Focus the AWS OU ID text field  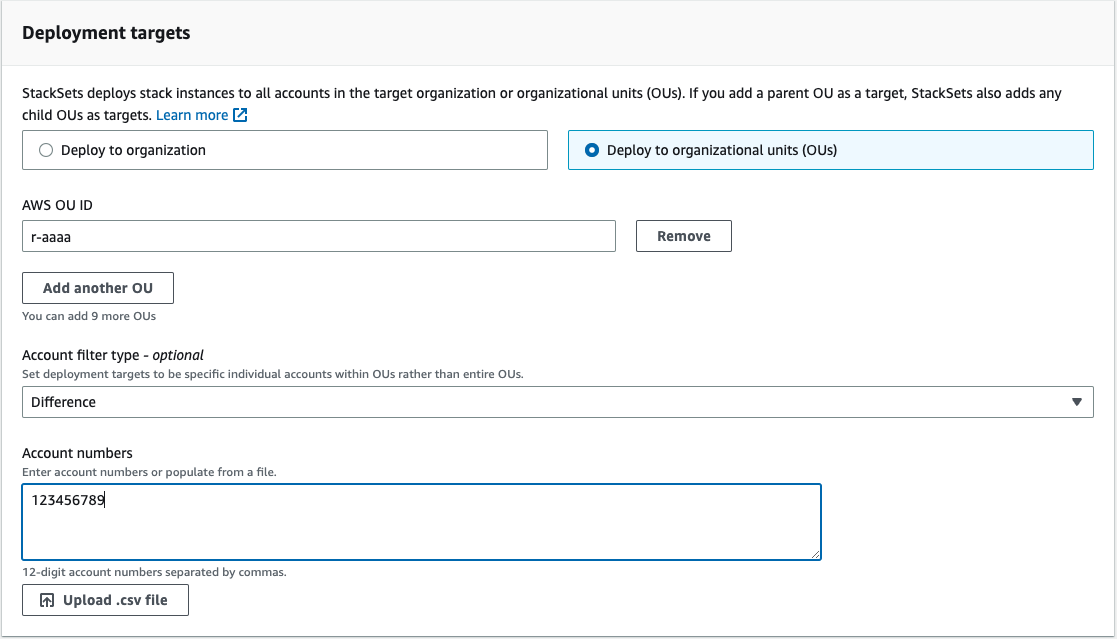(x=318, y=236)
